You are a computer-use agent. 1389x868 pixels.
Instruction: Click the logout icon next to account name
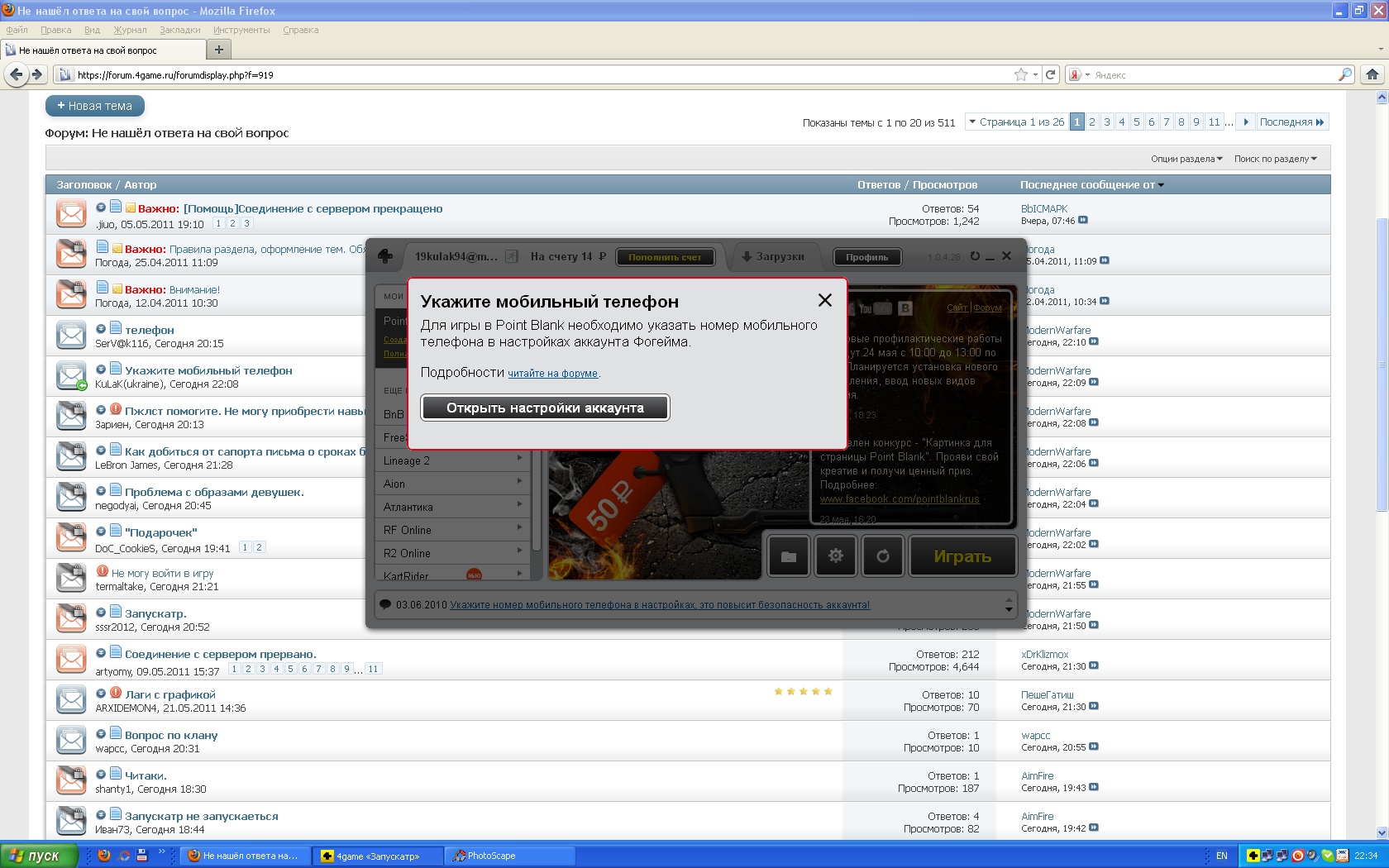click(512, 256)
